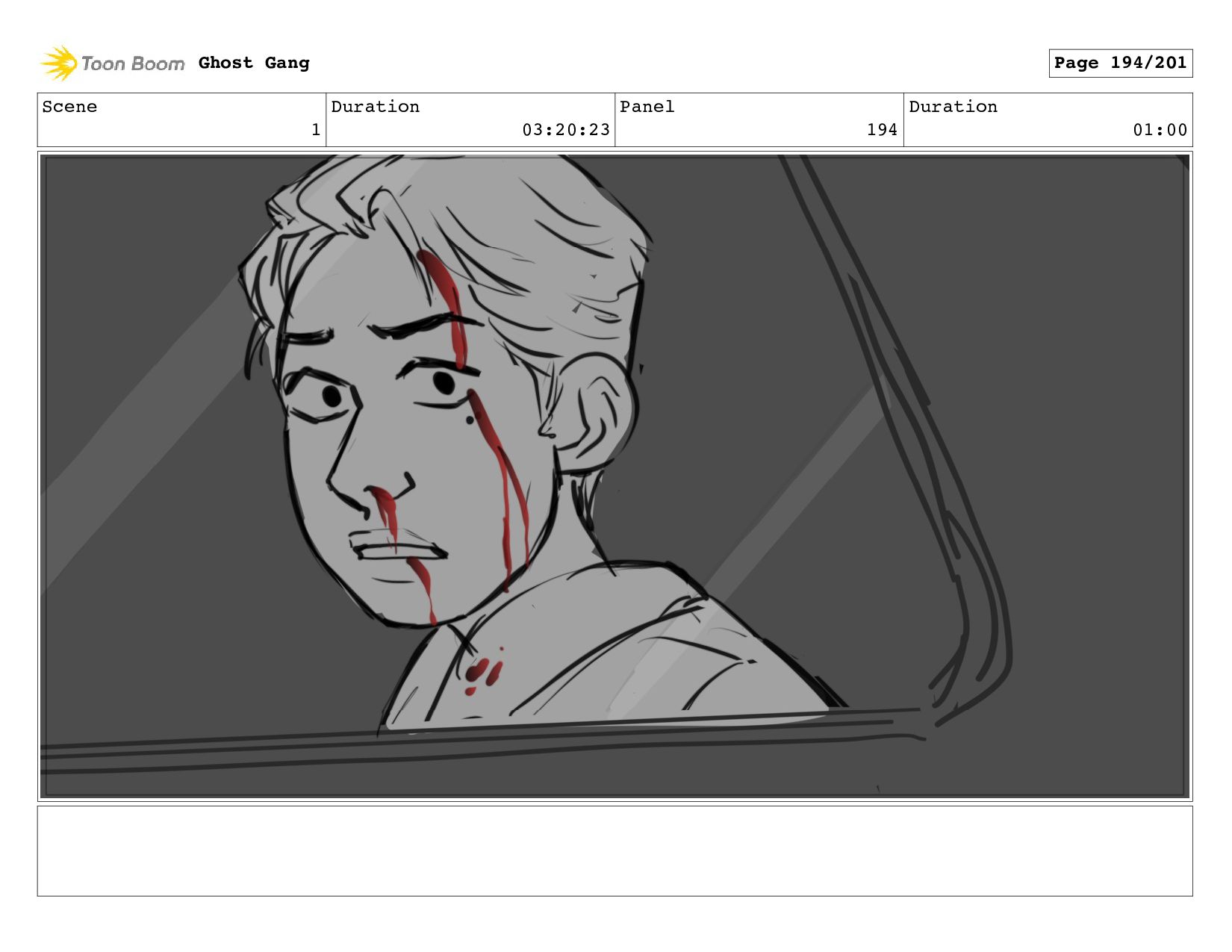Image resolution: width=1232 pixels, height=952 pixels.
Task: Click the empty notes box below the panel
Action: tap(615, 851)
